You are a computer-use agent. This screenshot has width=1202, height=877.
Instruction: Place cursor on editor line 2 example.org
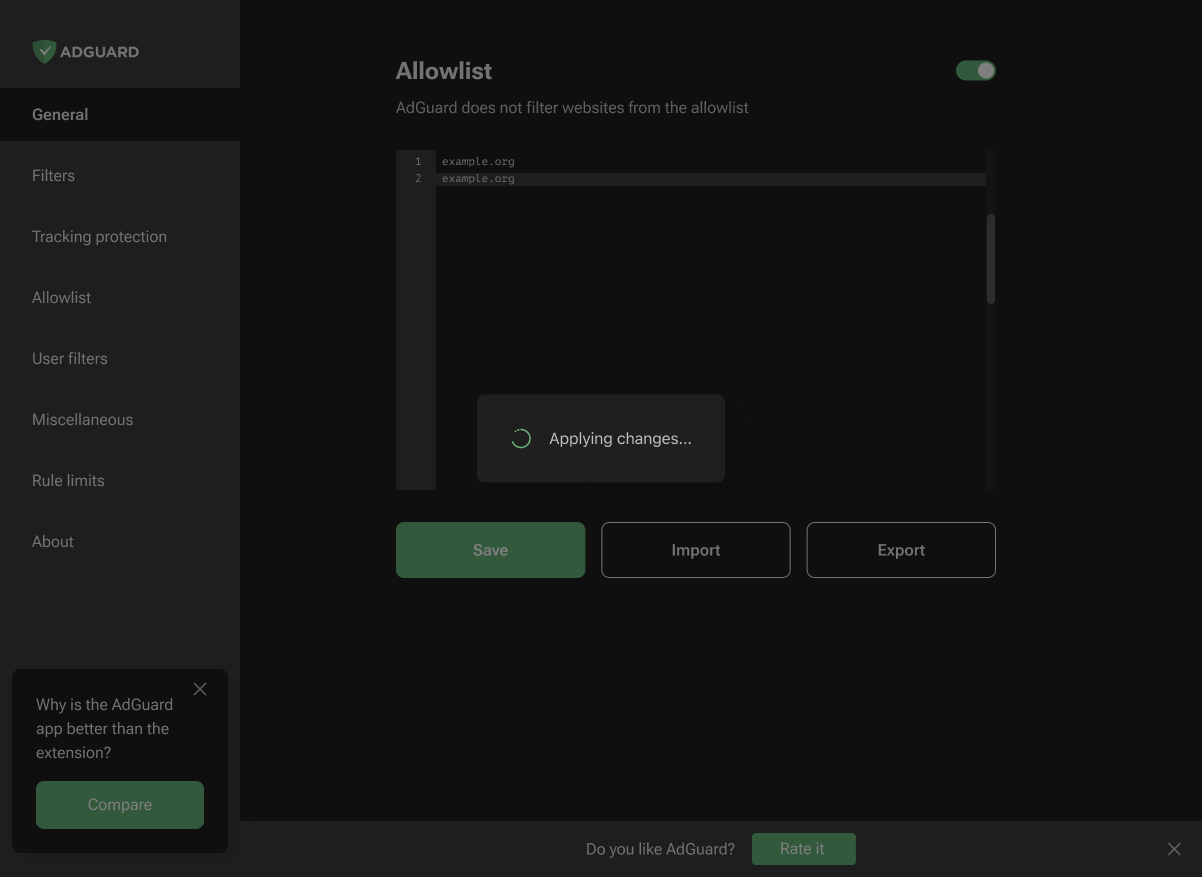pyautogui.click(x=478, y=178)
